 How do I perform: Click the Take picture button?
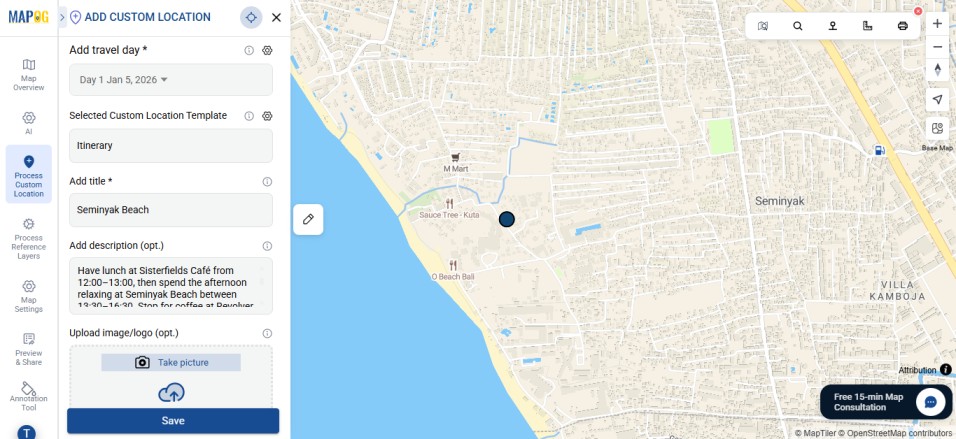171,363
